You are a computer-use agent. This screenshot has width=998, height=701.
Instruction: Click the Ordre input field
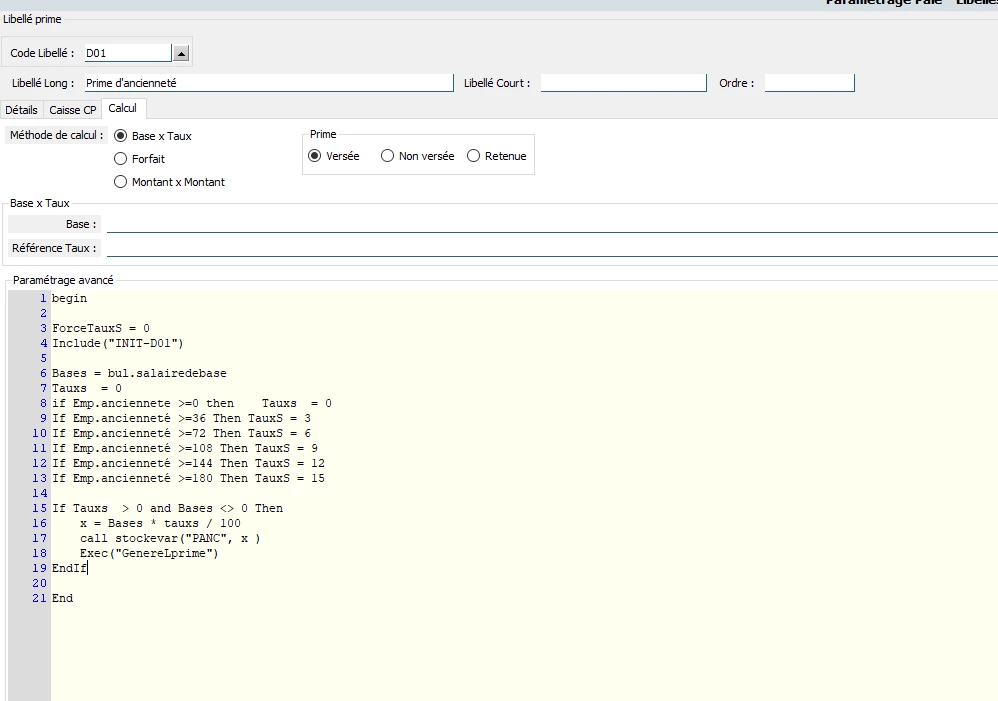click(x=809, y=83)
